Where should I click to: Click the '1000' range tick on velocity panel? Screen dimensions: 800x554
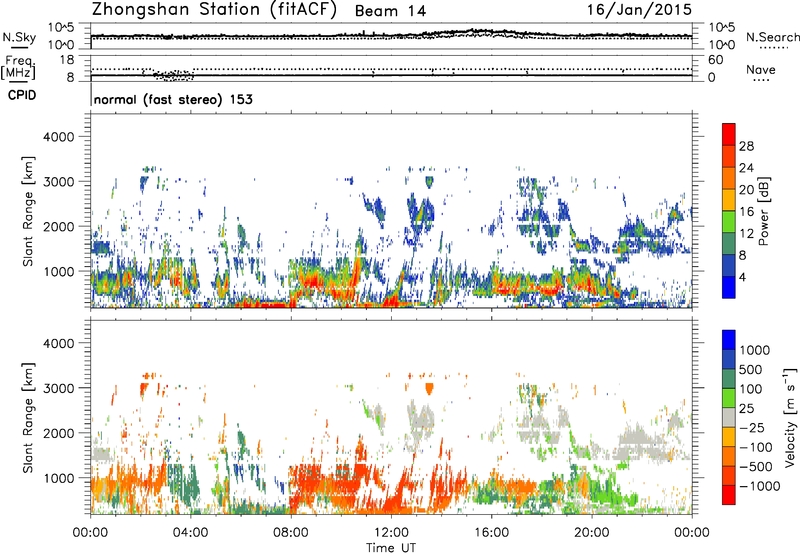[x=59, y=478]
